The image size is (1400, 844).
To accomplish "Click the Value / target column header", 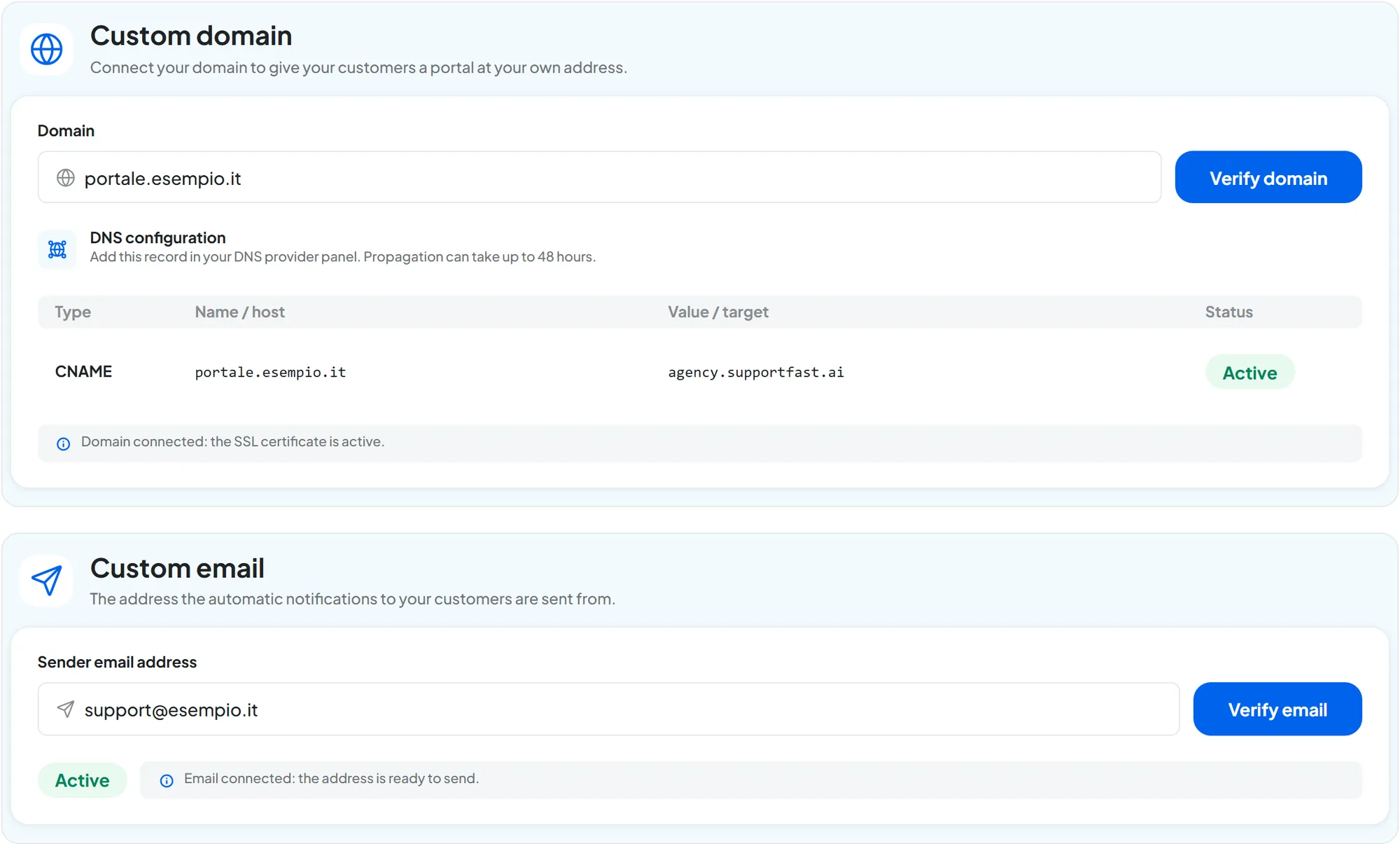I will pyautogui.click(x=717, y=312).
